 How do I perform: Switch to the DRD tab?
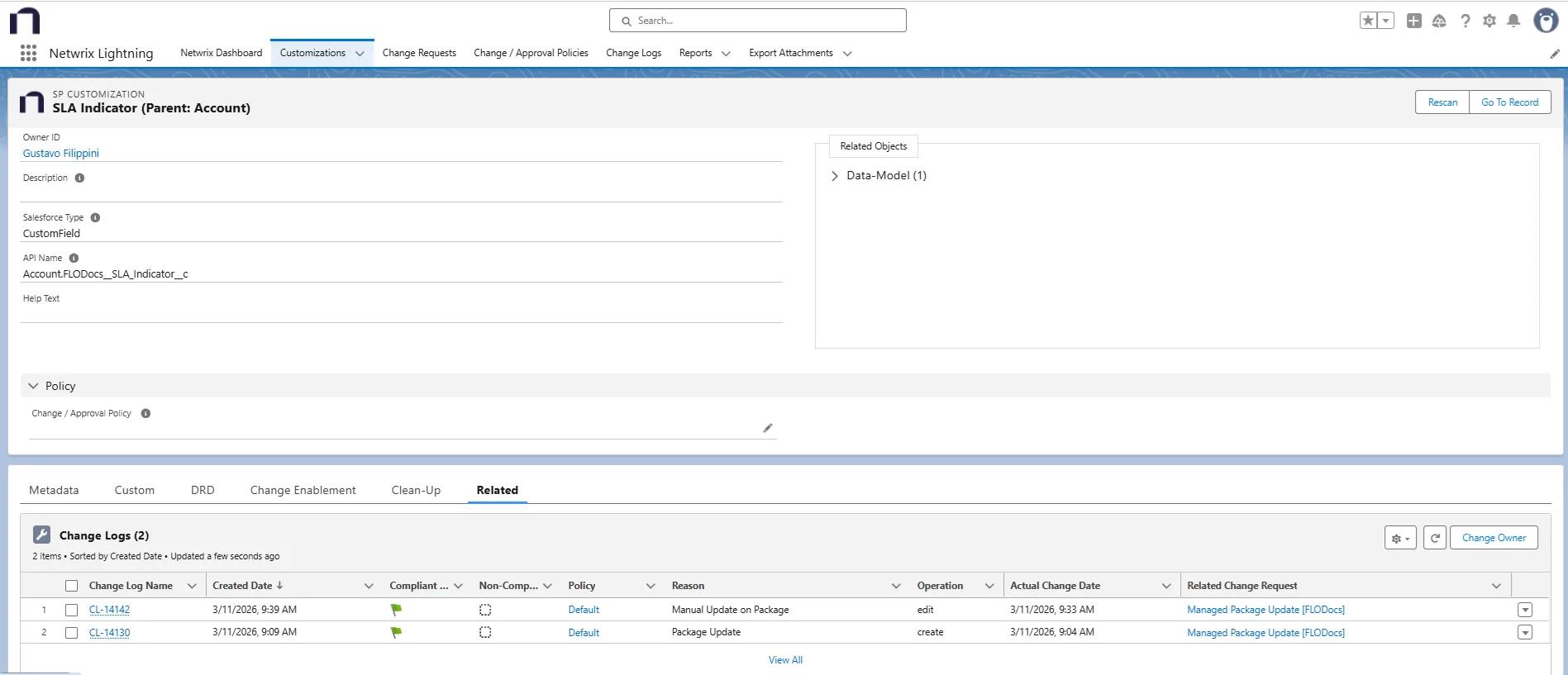203,490
